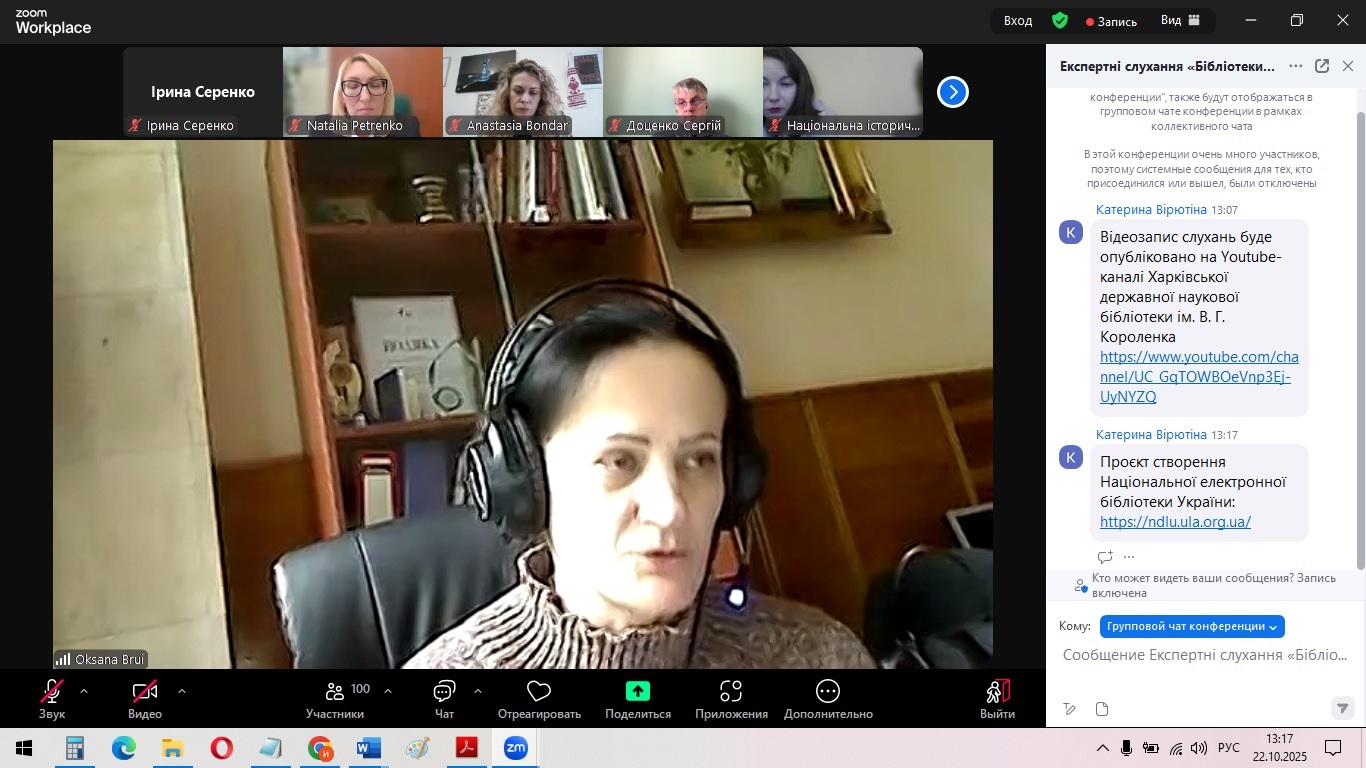Click the chat message input field
Viewport: 1366px width, 768px height.
click(1204, 655)
